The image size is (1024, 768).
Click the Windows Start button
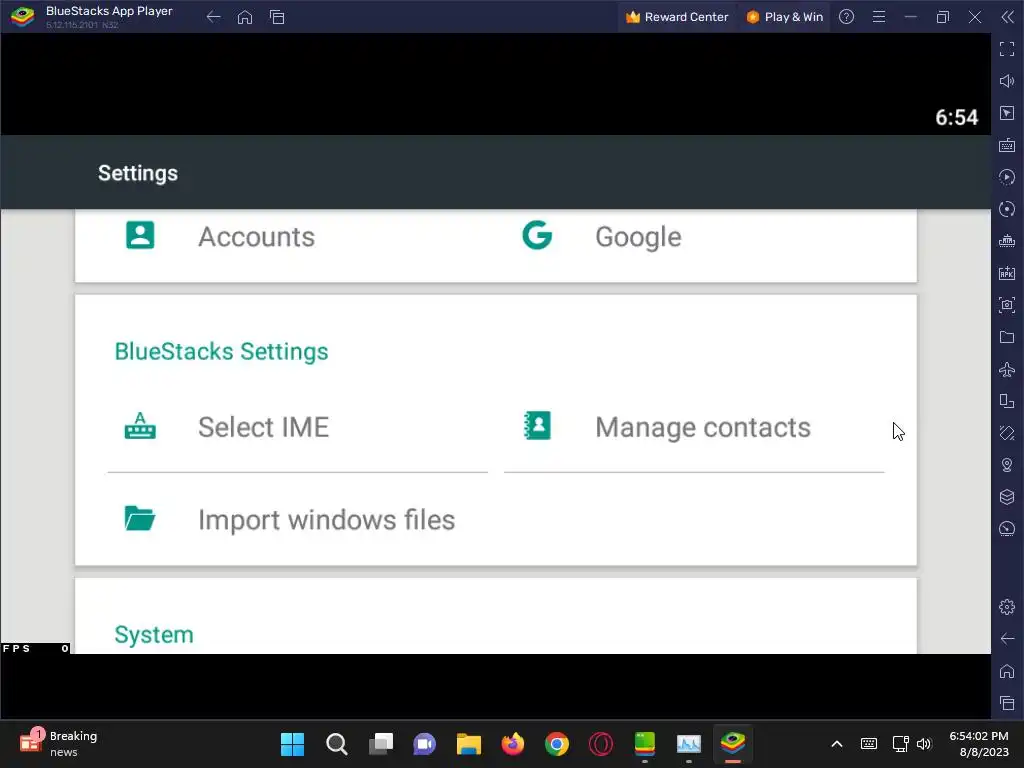click(293, 744)
